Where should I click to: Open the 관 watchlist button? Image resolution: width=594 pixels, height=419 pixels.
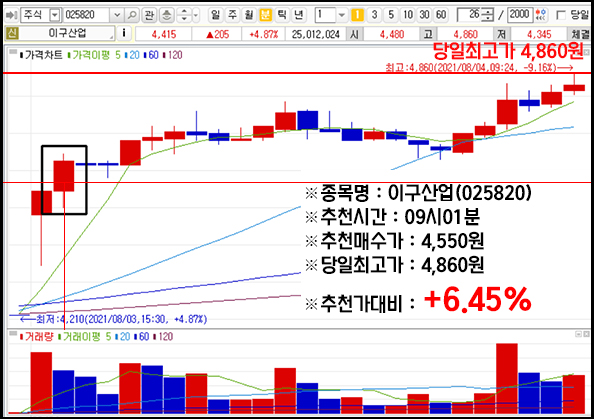point(149,15)
